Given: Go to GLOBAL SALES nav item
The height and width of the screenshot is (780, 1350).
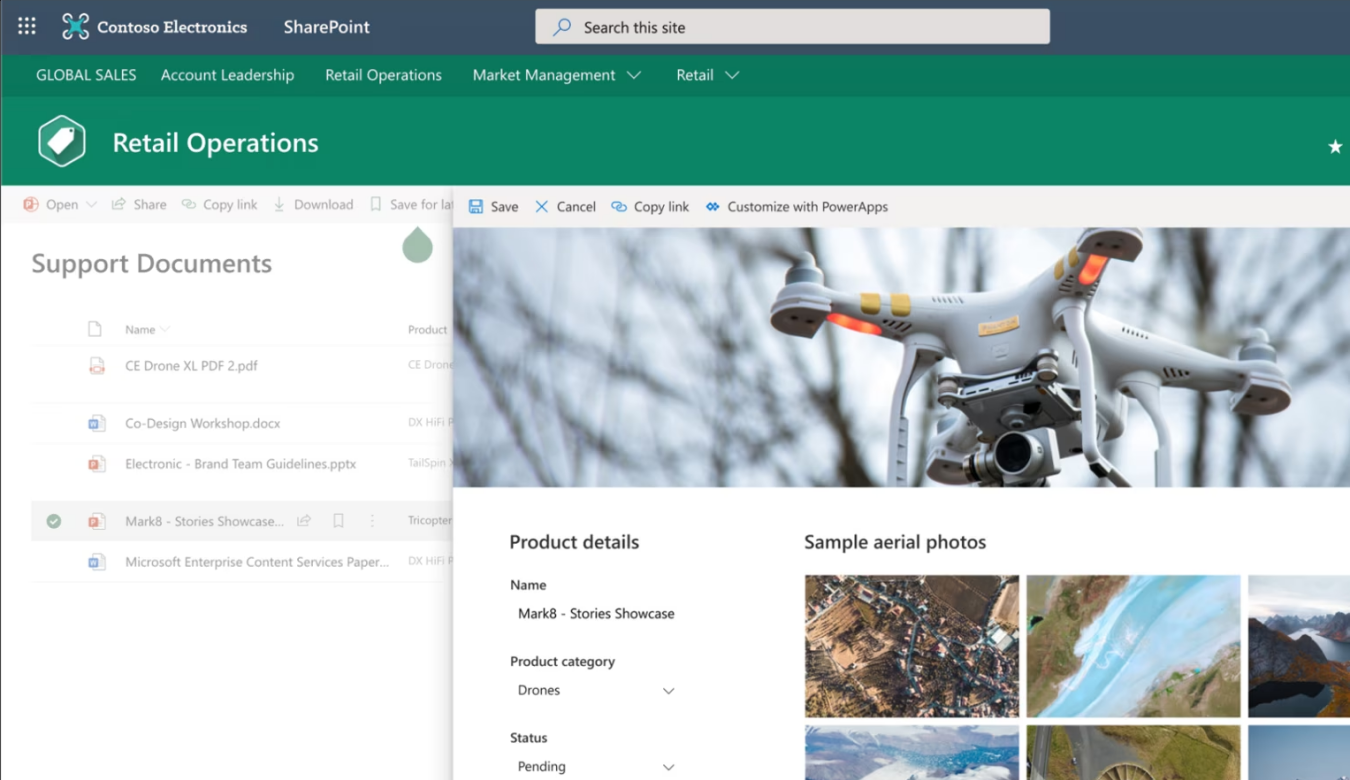Looking at the screenshot, I should click(x=86, y=75).
